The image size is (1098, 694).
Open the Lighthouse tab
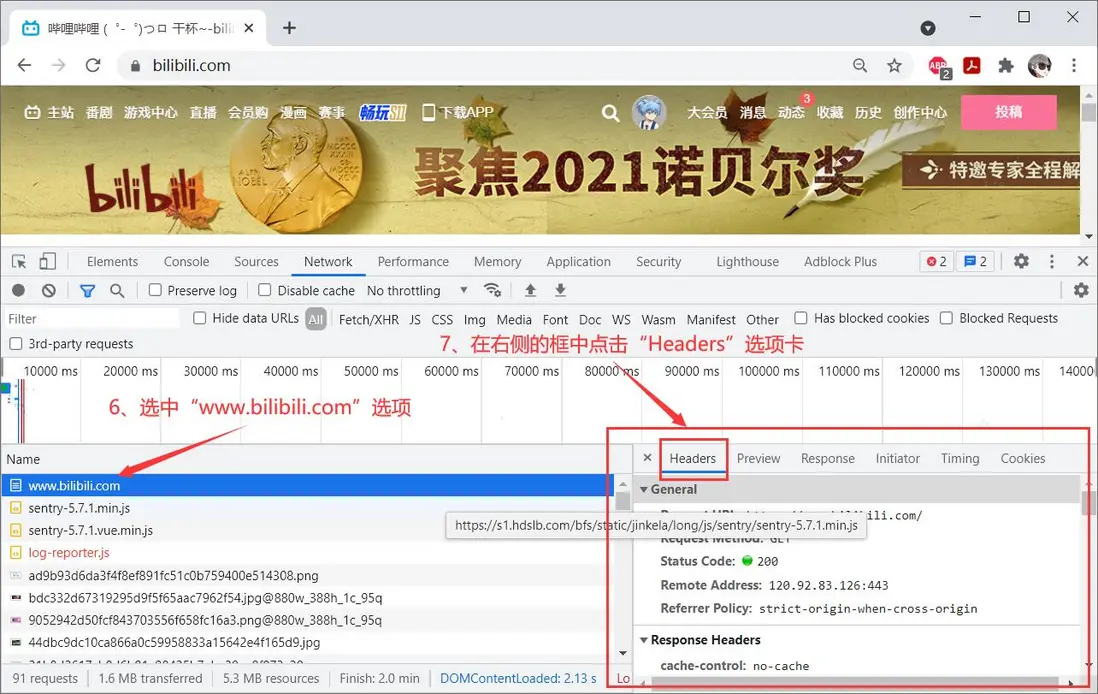coord(747,261)
